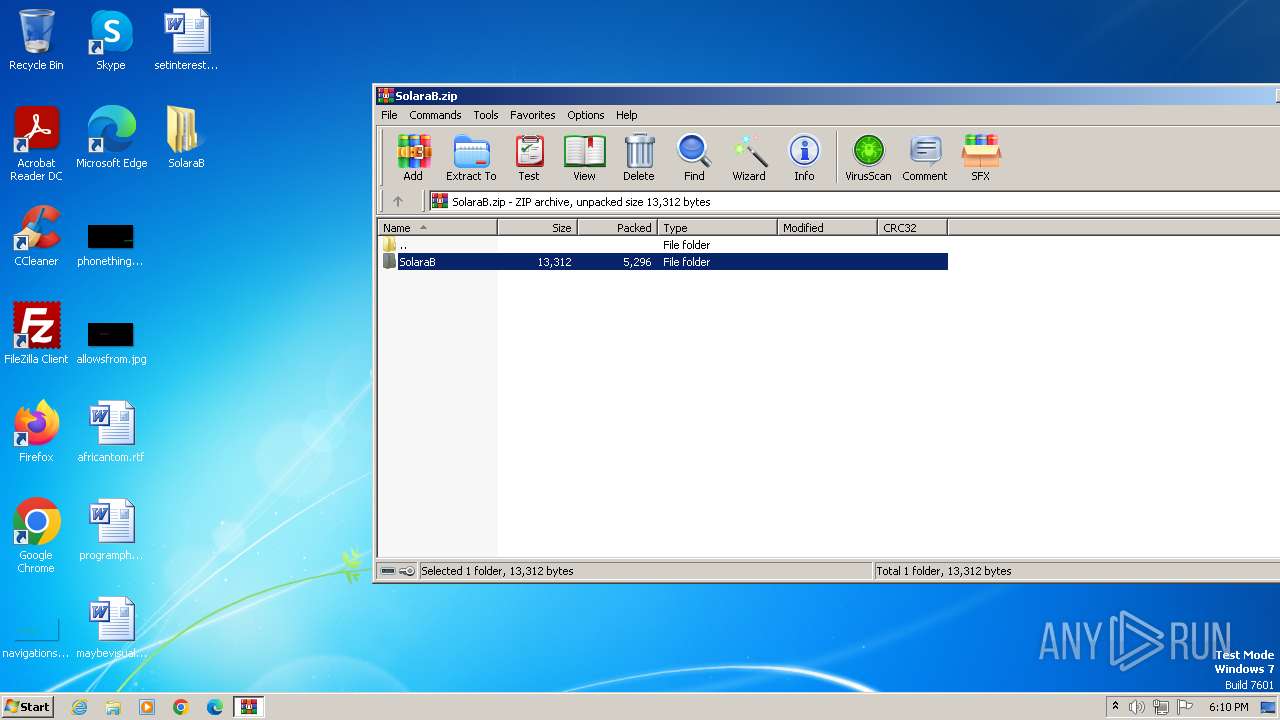1280x720 pixels.
Task: Sort list by Size column header
Action: pyautogui.click(x=537, y=228)
